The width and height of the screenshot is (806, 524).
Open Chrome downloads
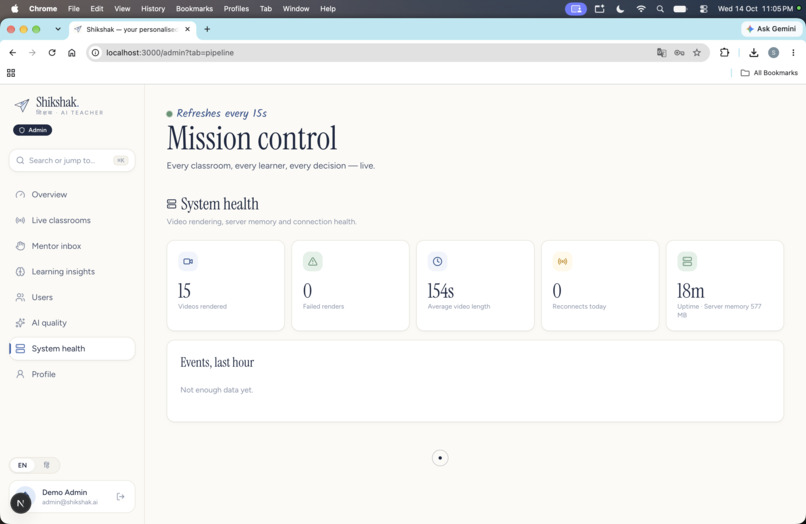[x=754, y=52]
